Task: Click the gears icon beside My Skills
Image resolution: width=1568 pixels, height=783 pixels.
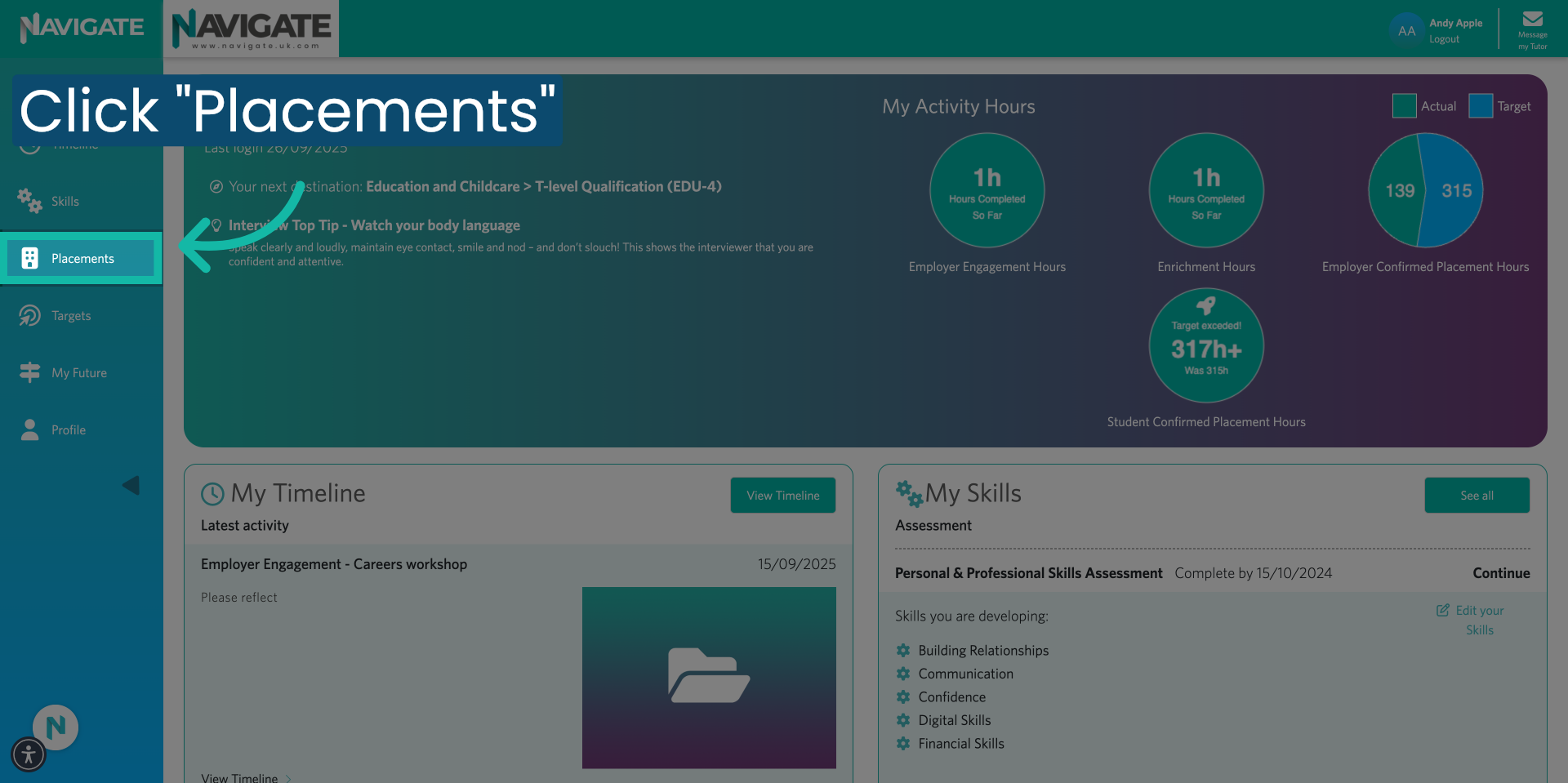Action: [x=908, y=492]
